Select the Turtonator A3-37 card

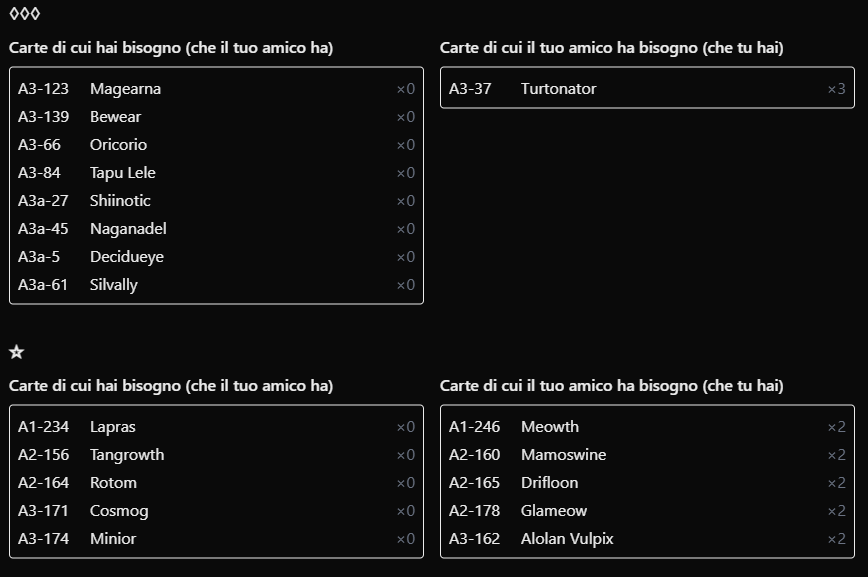tap(647, 89)
